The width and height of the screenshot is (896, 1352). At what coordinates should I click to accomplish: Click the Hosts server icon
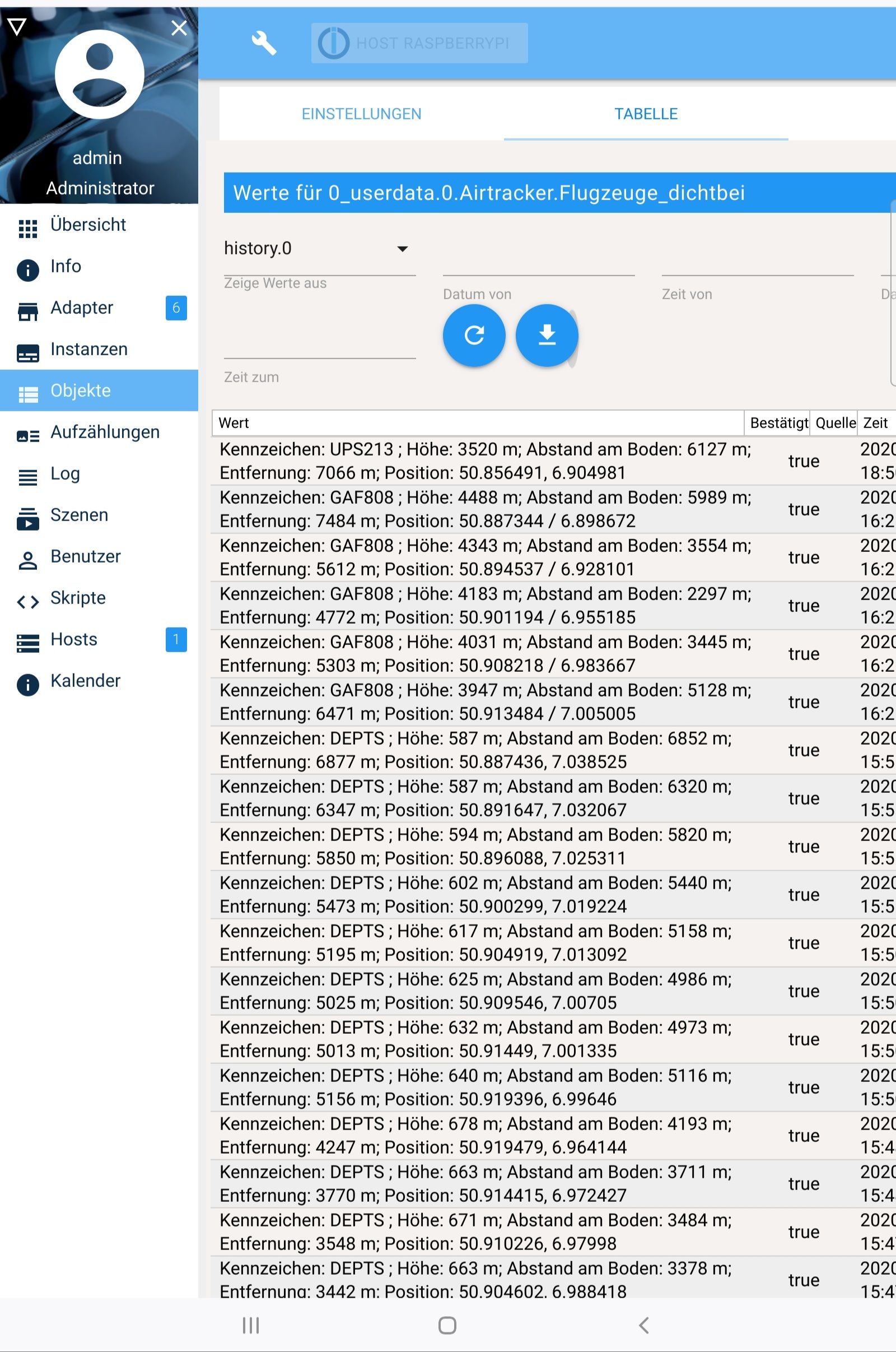point(27,643)
